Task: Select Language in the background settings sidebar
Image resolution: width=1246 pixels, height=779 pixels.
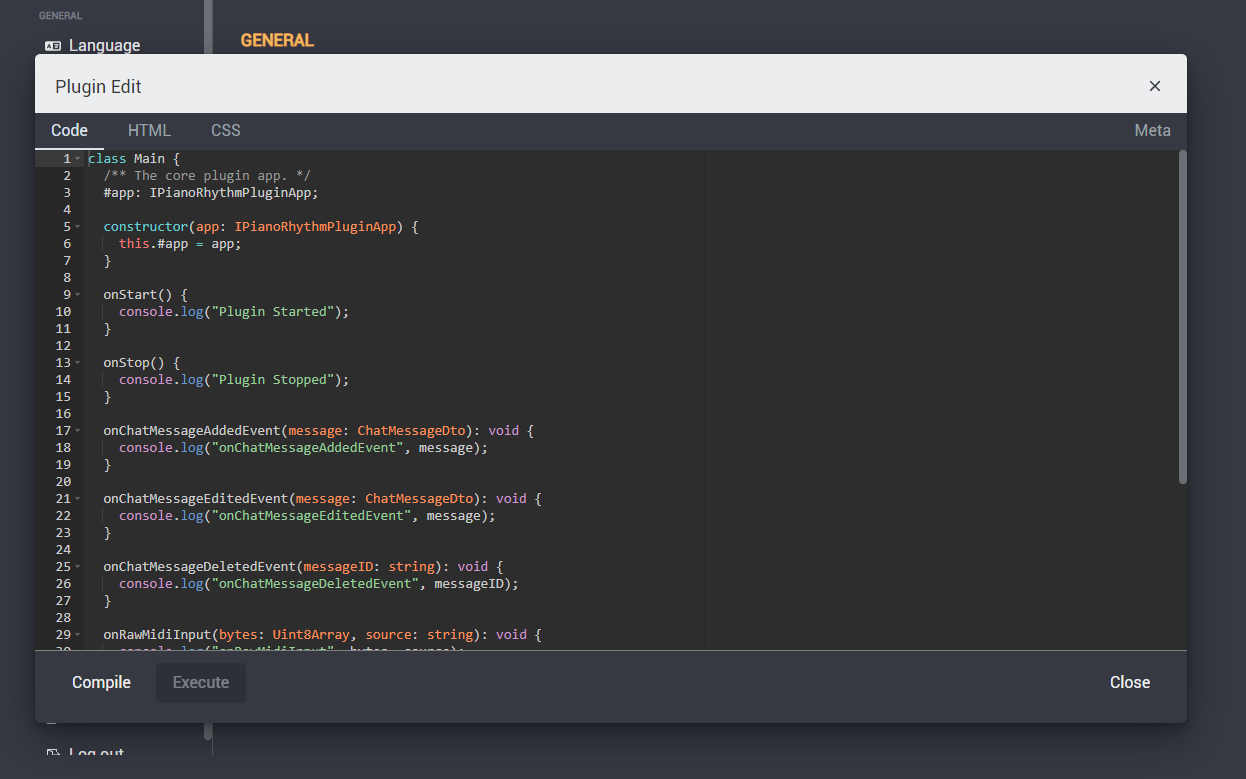Action: point(93,45)
